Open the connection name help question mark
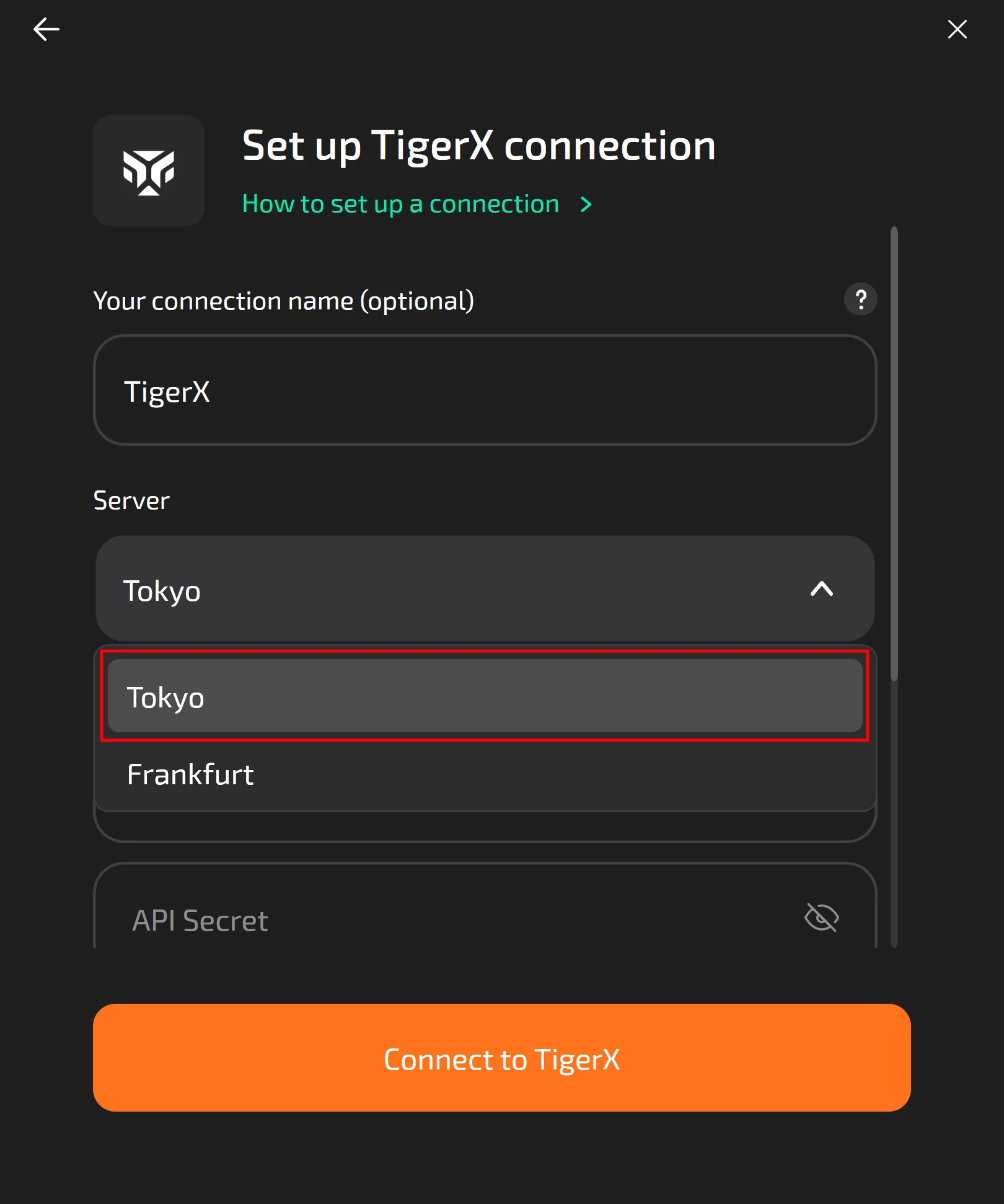 (x=860, y=299)
